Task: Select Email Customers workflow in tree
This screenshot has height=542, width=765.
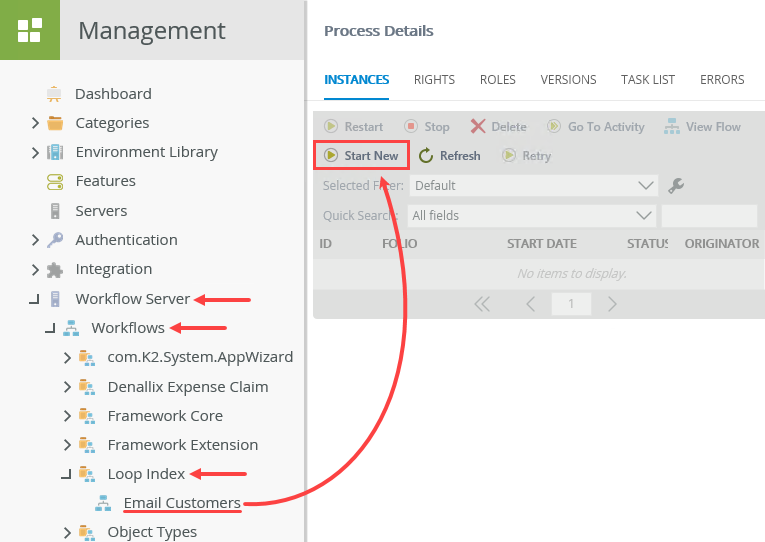Action: pos(182,503)
